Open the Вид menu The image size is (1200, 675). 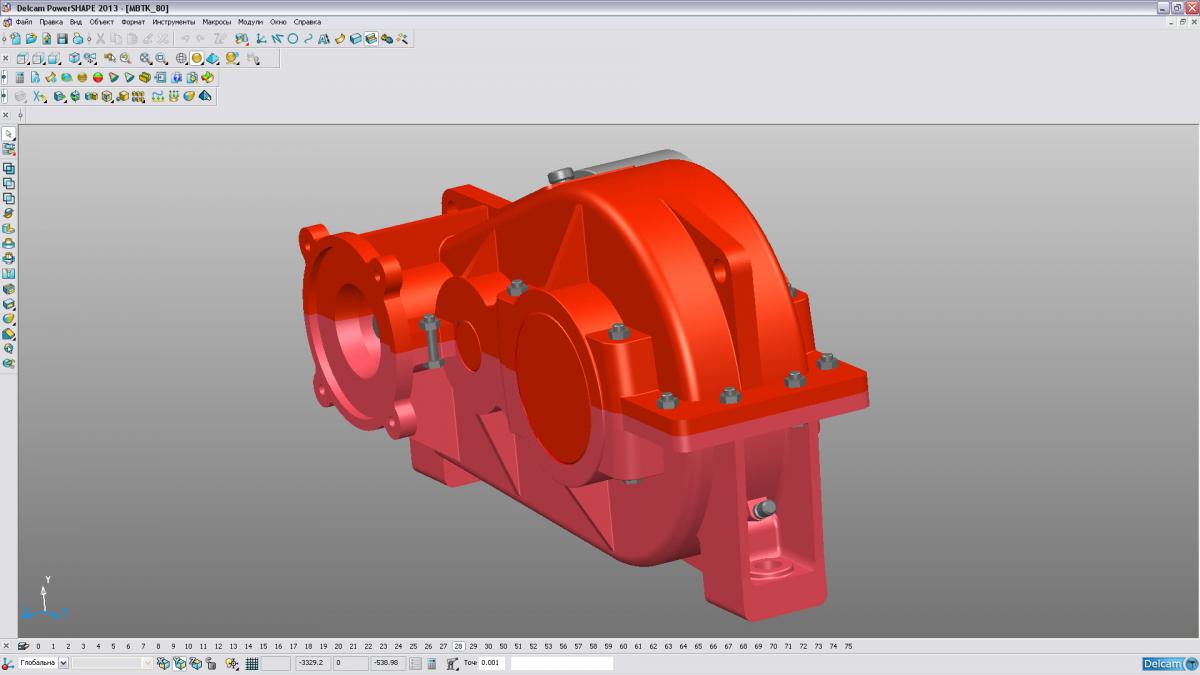(76, 21)
